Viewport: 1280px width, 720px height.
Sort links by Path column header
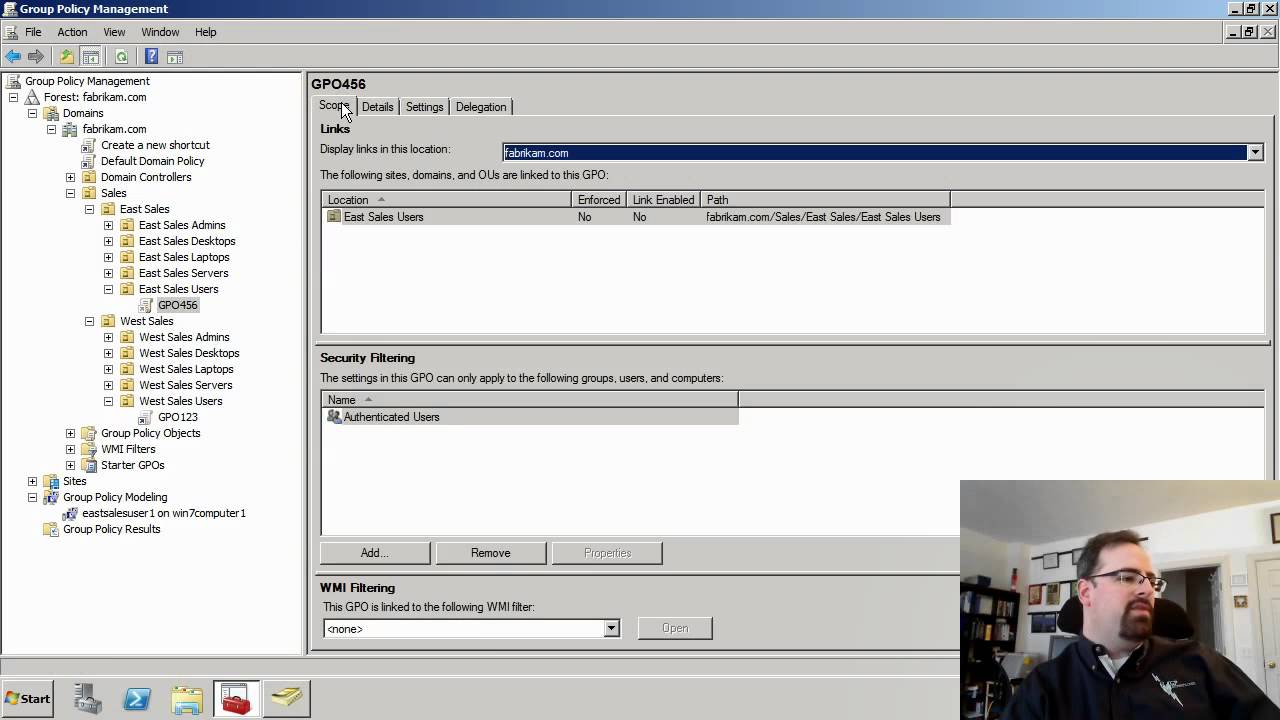[x=825, y=200]
